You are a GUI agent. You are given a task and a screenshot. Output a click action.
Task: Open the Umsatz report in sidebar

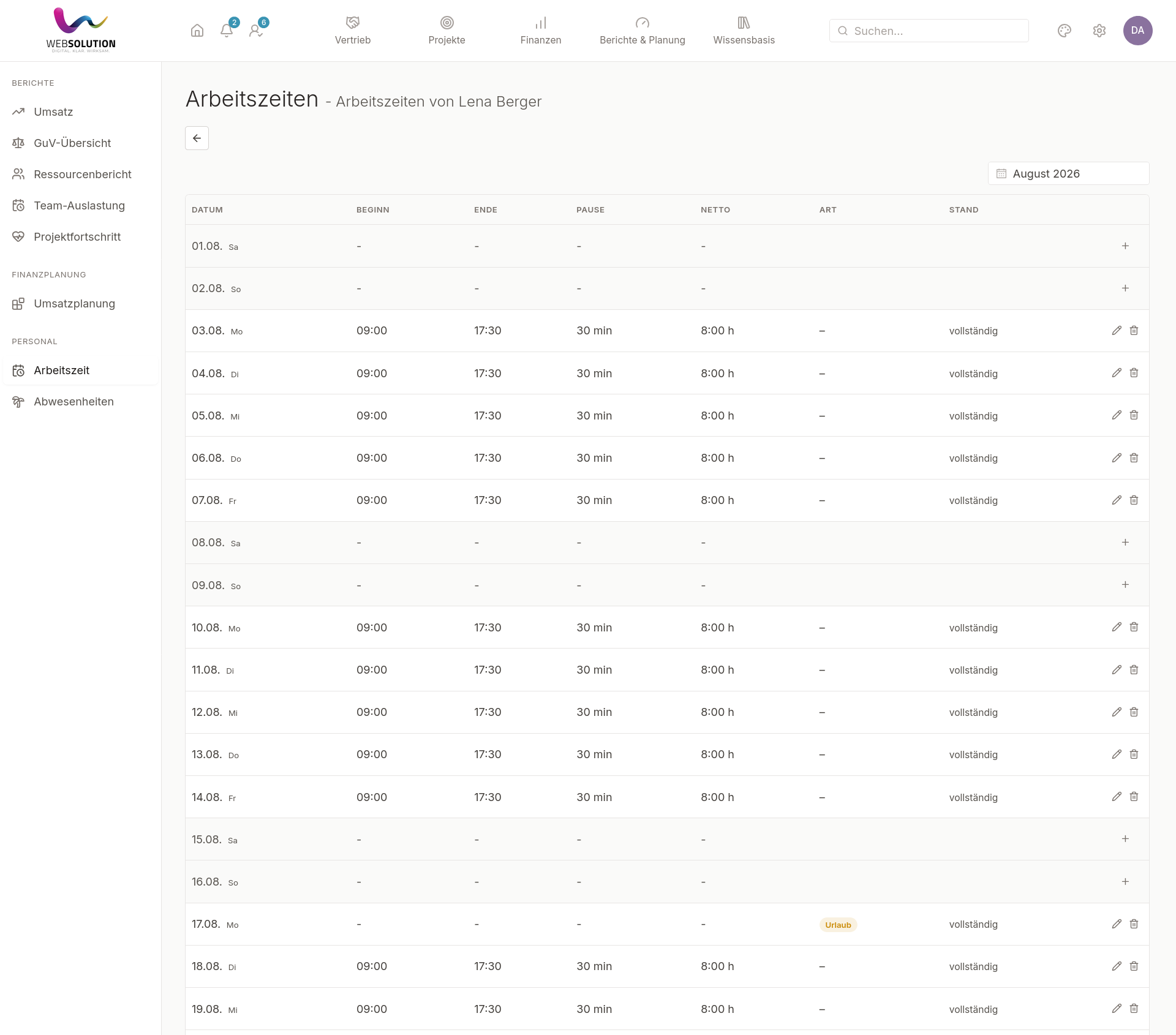(80, 112)
